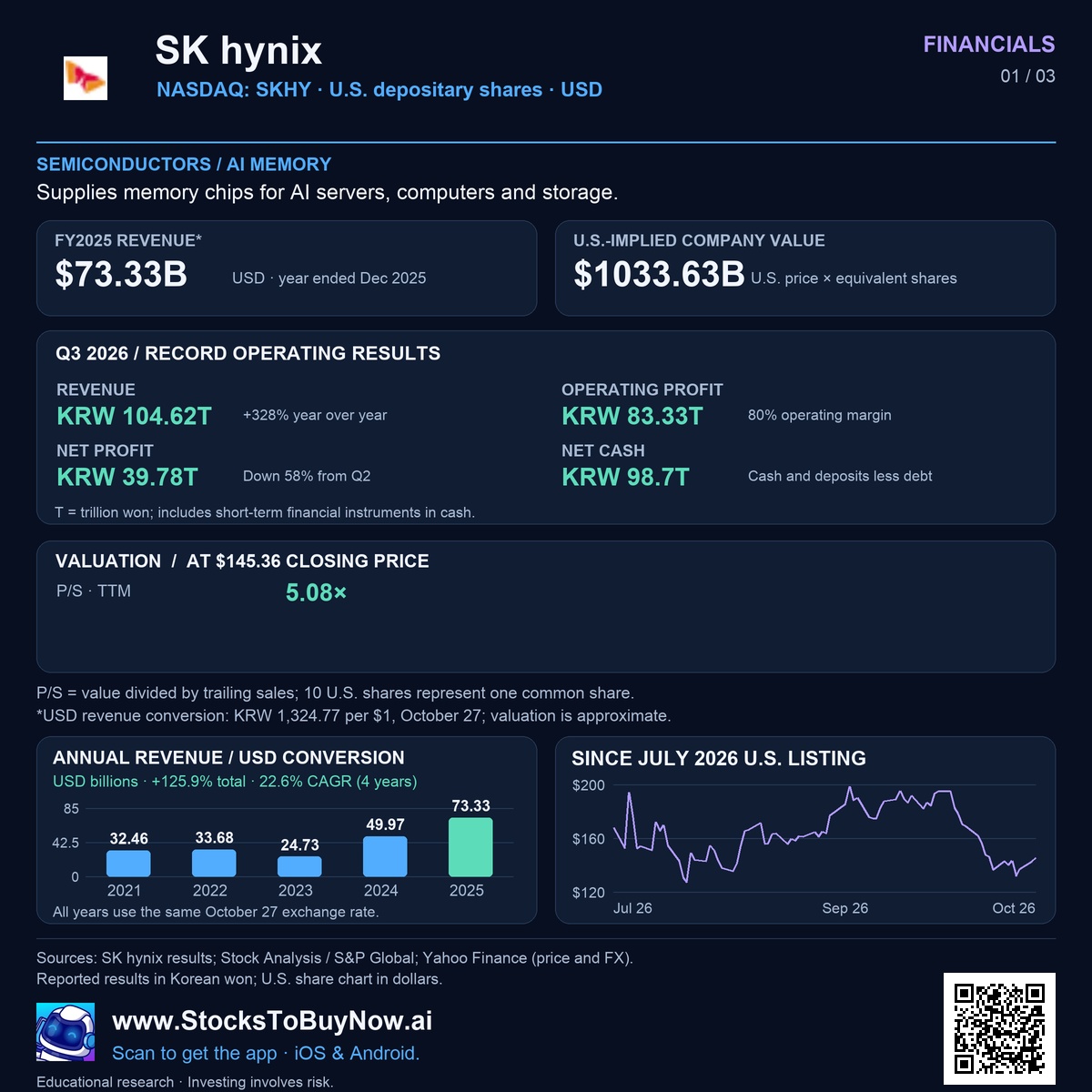Click the SK hynix logo icon
Screen dimensions: 1092x1092
[86, 78]
